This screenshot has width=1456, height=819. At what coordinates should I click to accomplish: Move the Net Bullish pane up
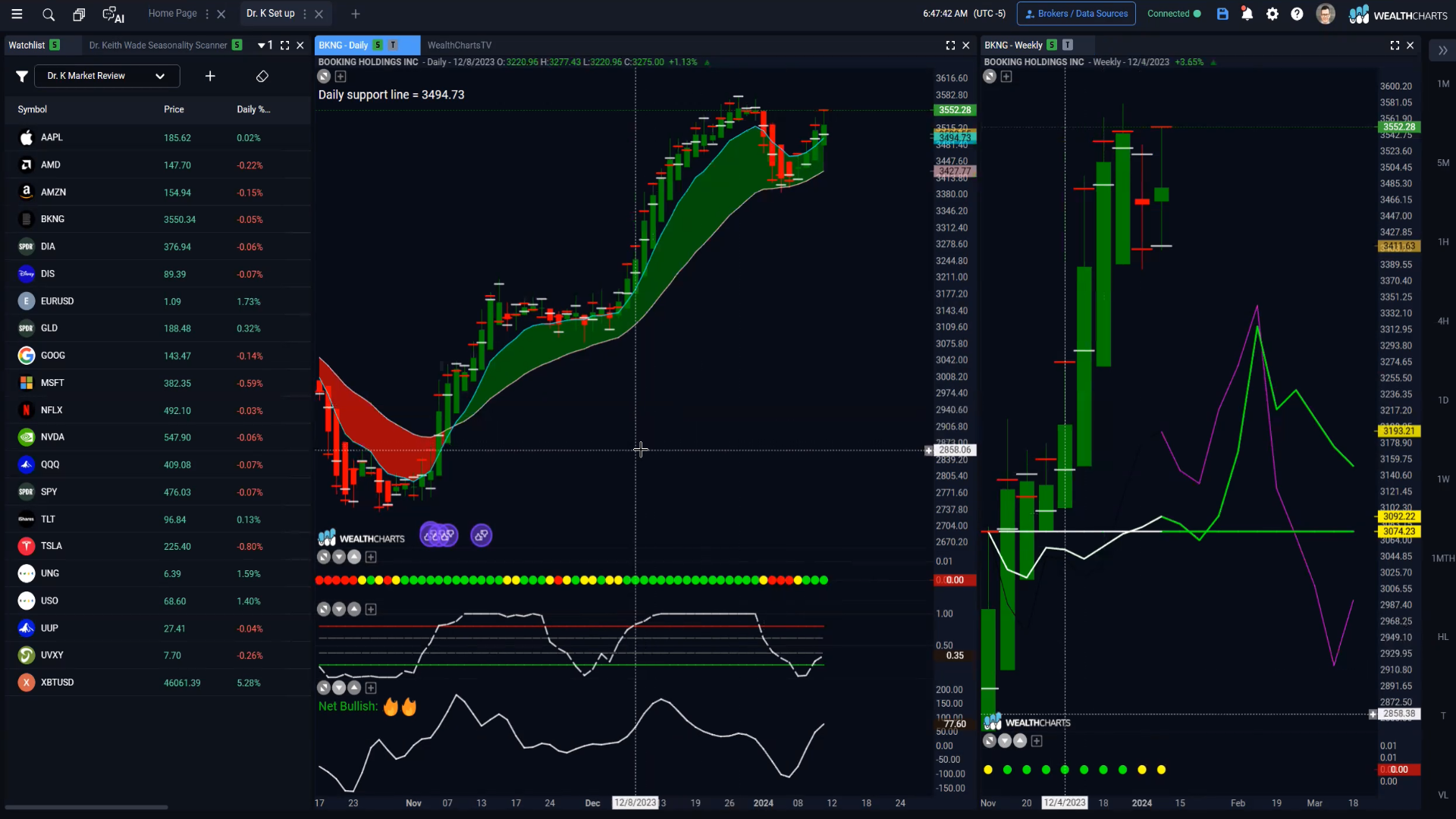(354, 688)
